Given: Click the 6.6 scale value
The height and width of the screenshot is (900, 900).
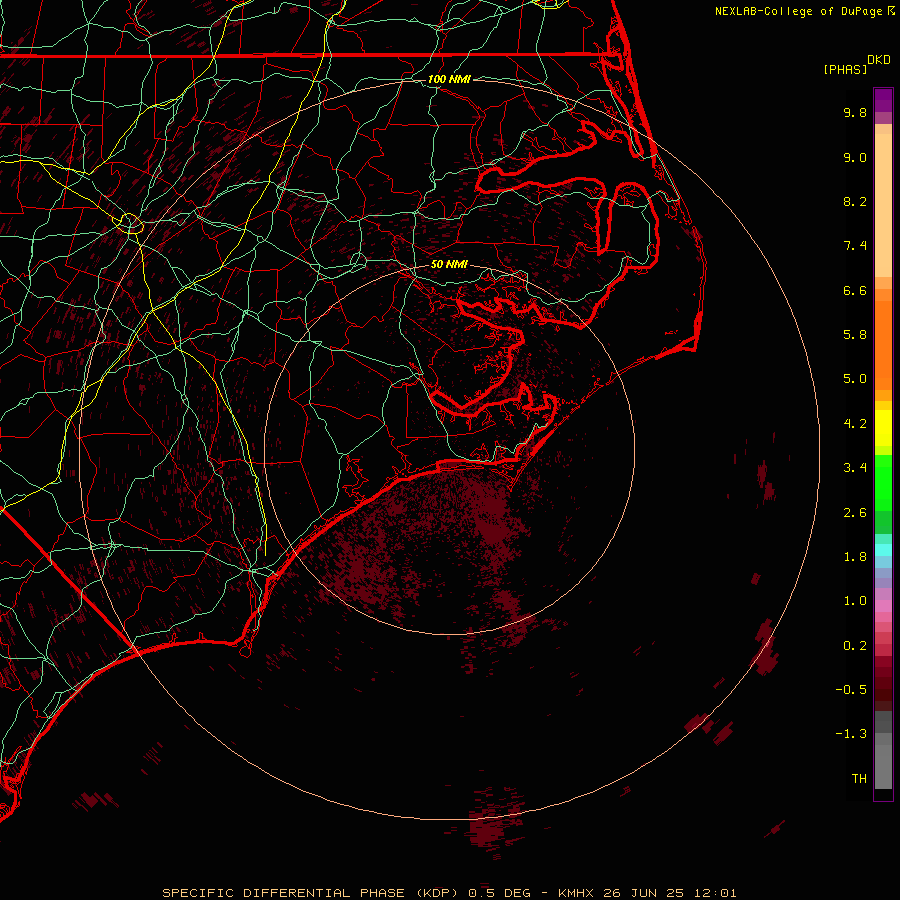Looking at the screenshot, I should pyautogui.click(x=855, y=290).
